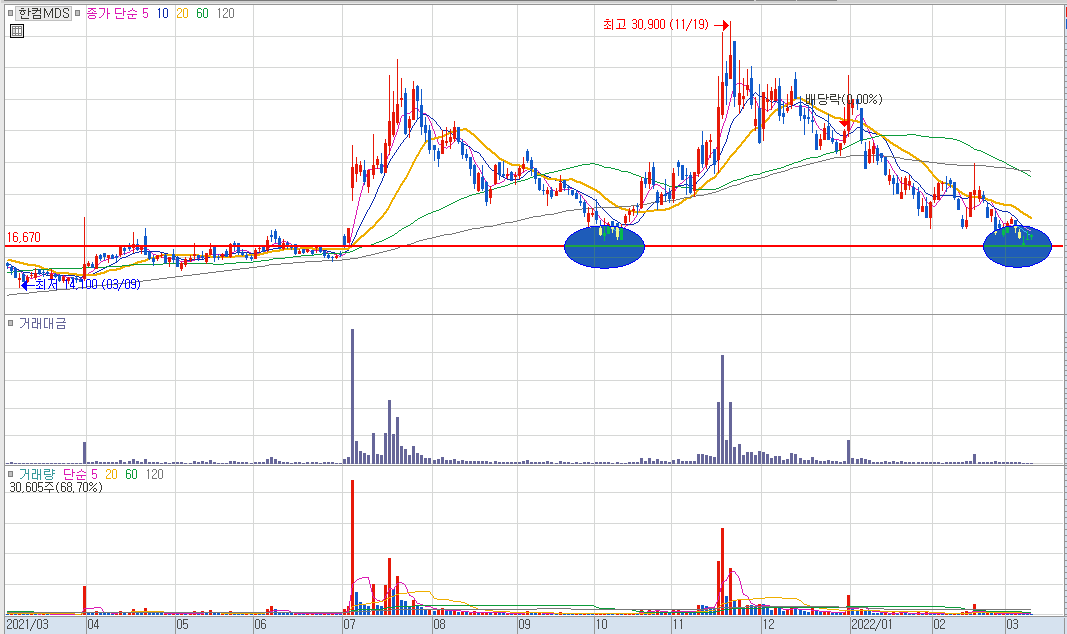Click the 08 month axis label
This screenshot has width=1067, height=634.
[x=439, y=624]
